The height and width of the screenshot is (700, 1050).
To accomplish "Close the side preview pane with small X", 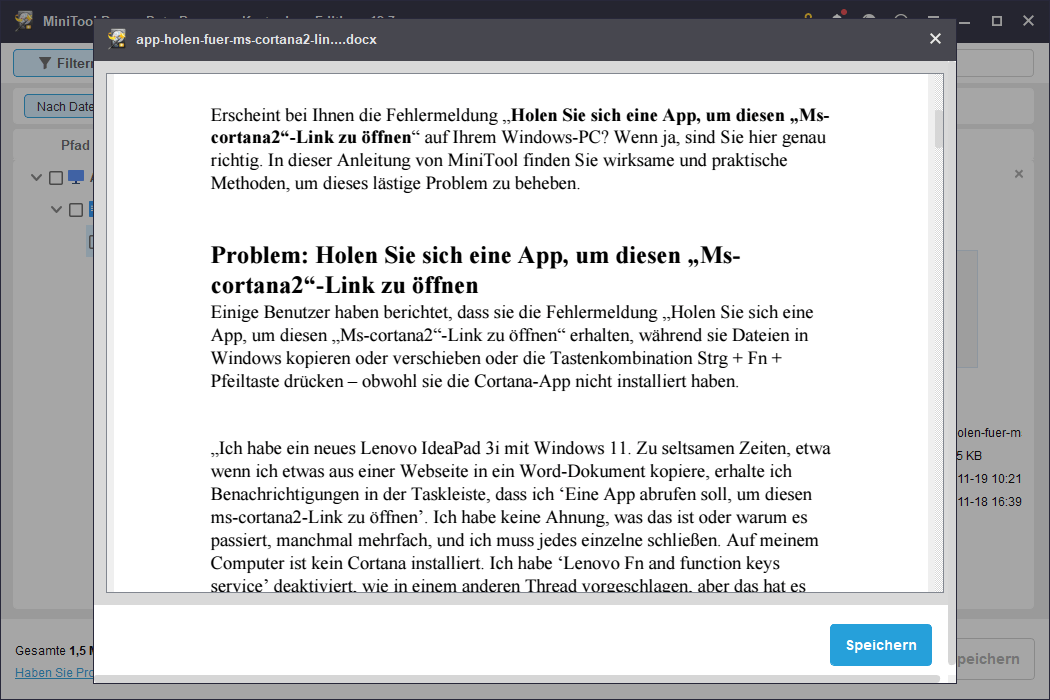I will click(1019, 174).
